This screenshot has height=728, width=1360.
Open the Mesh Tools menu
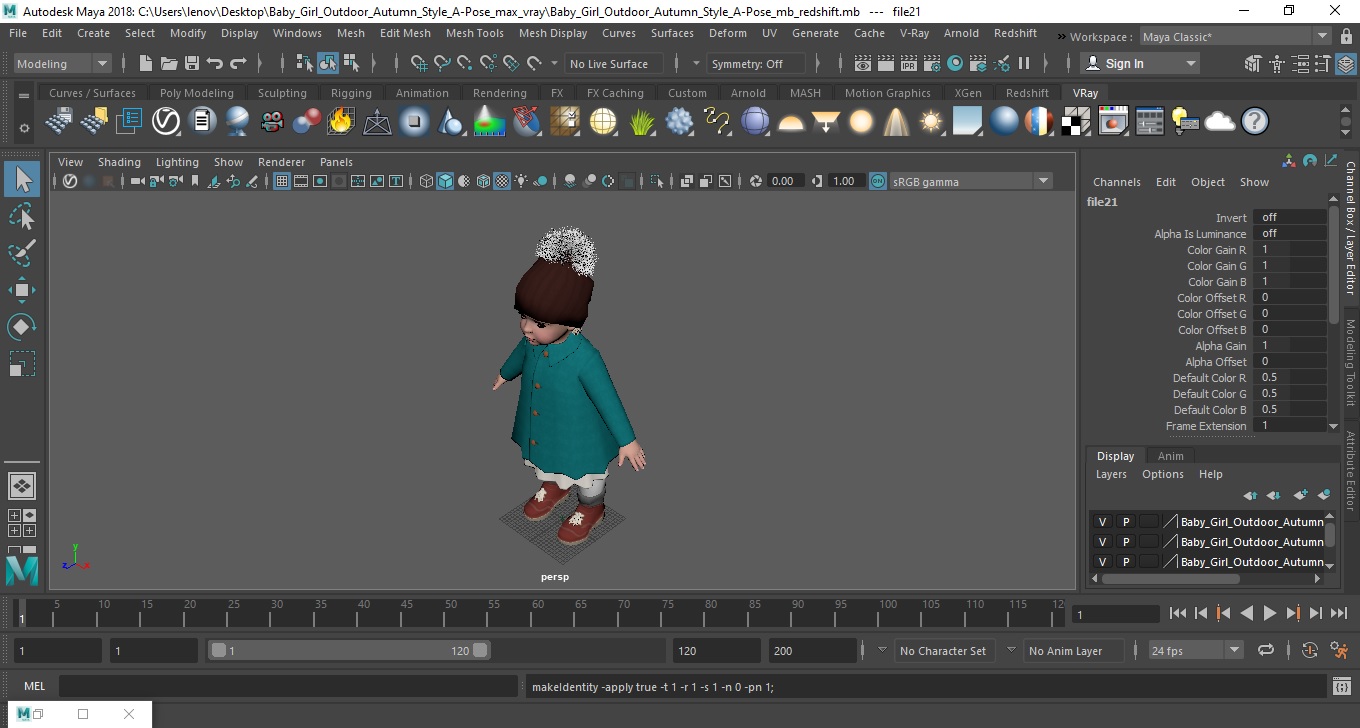tap(474, 33)
